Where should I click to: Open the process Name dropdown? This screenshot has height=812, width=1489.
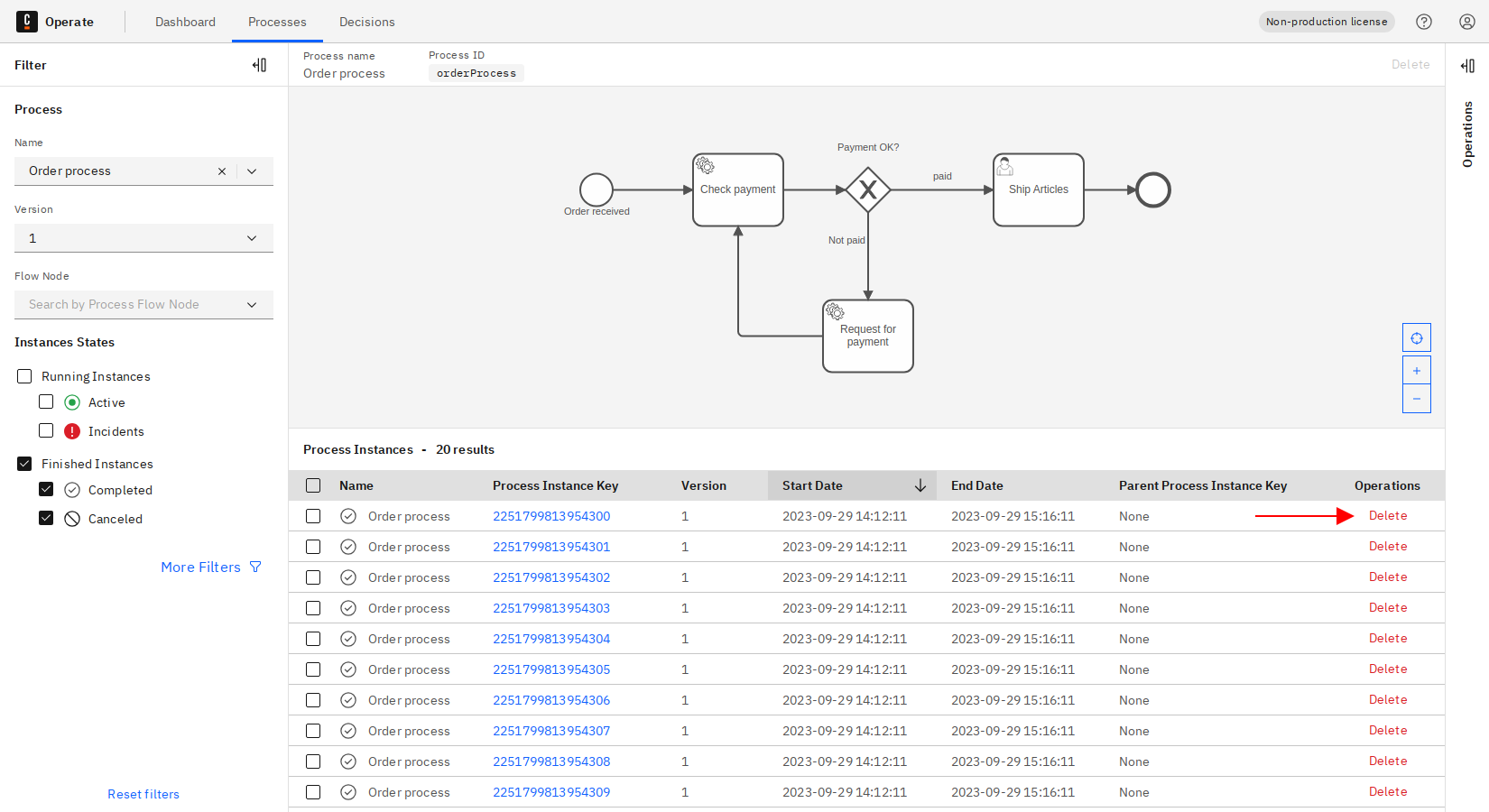click(252, 171)
